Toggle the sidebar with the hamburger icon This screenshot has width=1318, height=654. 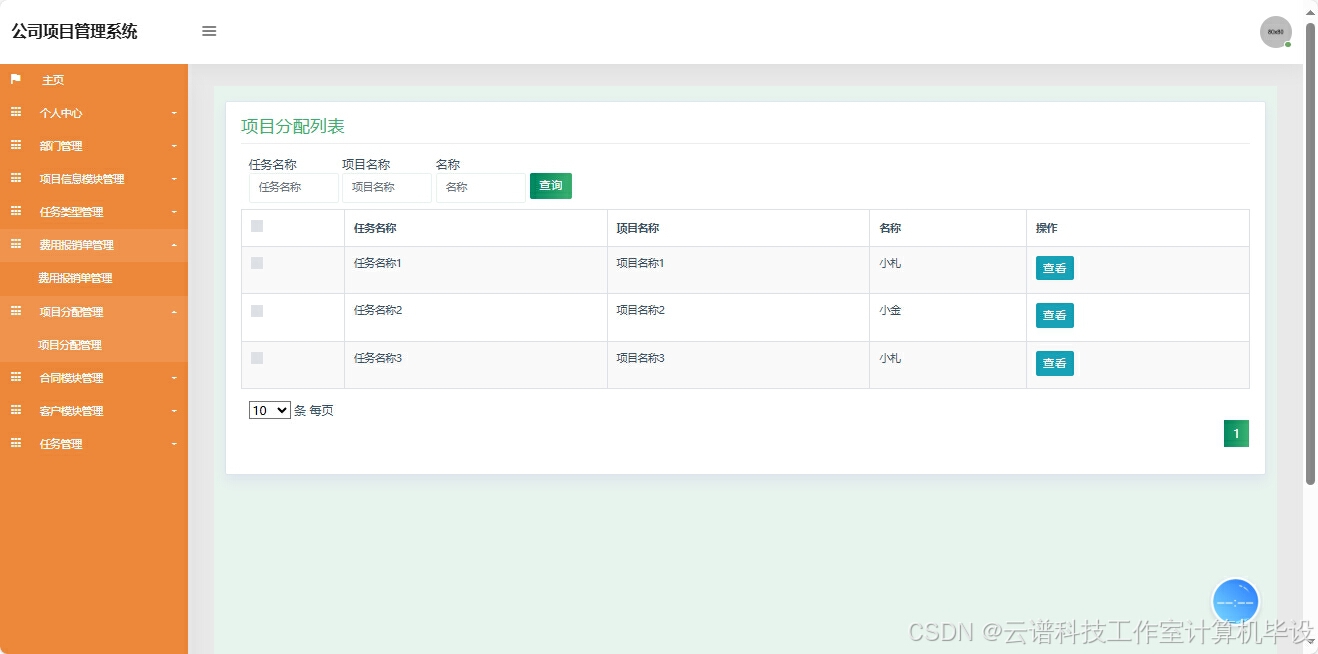coord(209,31)
